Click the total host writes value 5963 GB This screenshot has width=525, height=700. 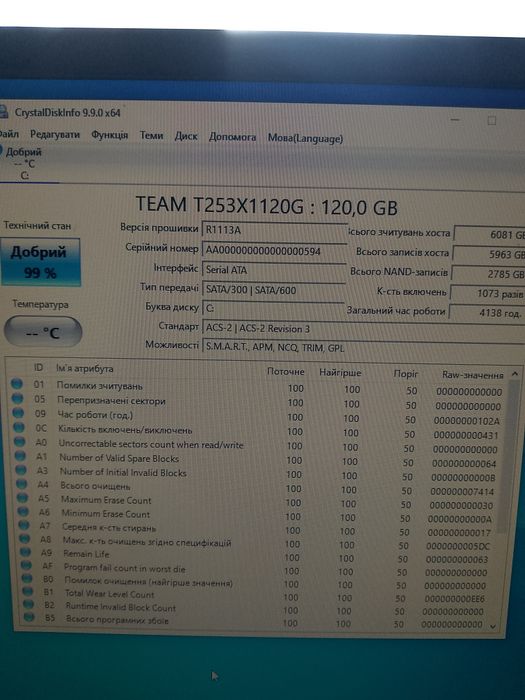tap(489, 254)
